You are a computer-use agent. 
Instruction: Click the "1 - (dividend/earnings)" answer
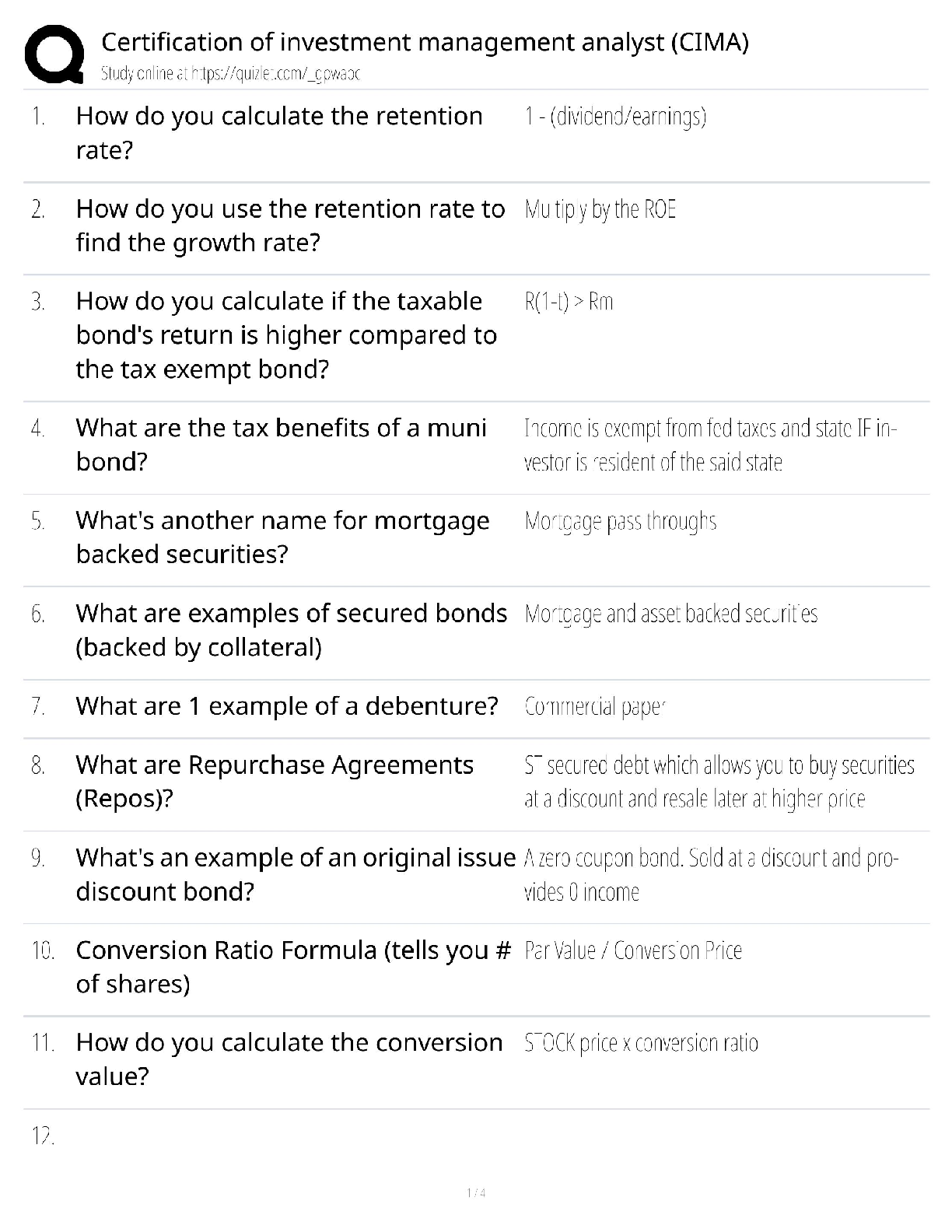(x=615, y=117)
